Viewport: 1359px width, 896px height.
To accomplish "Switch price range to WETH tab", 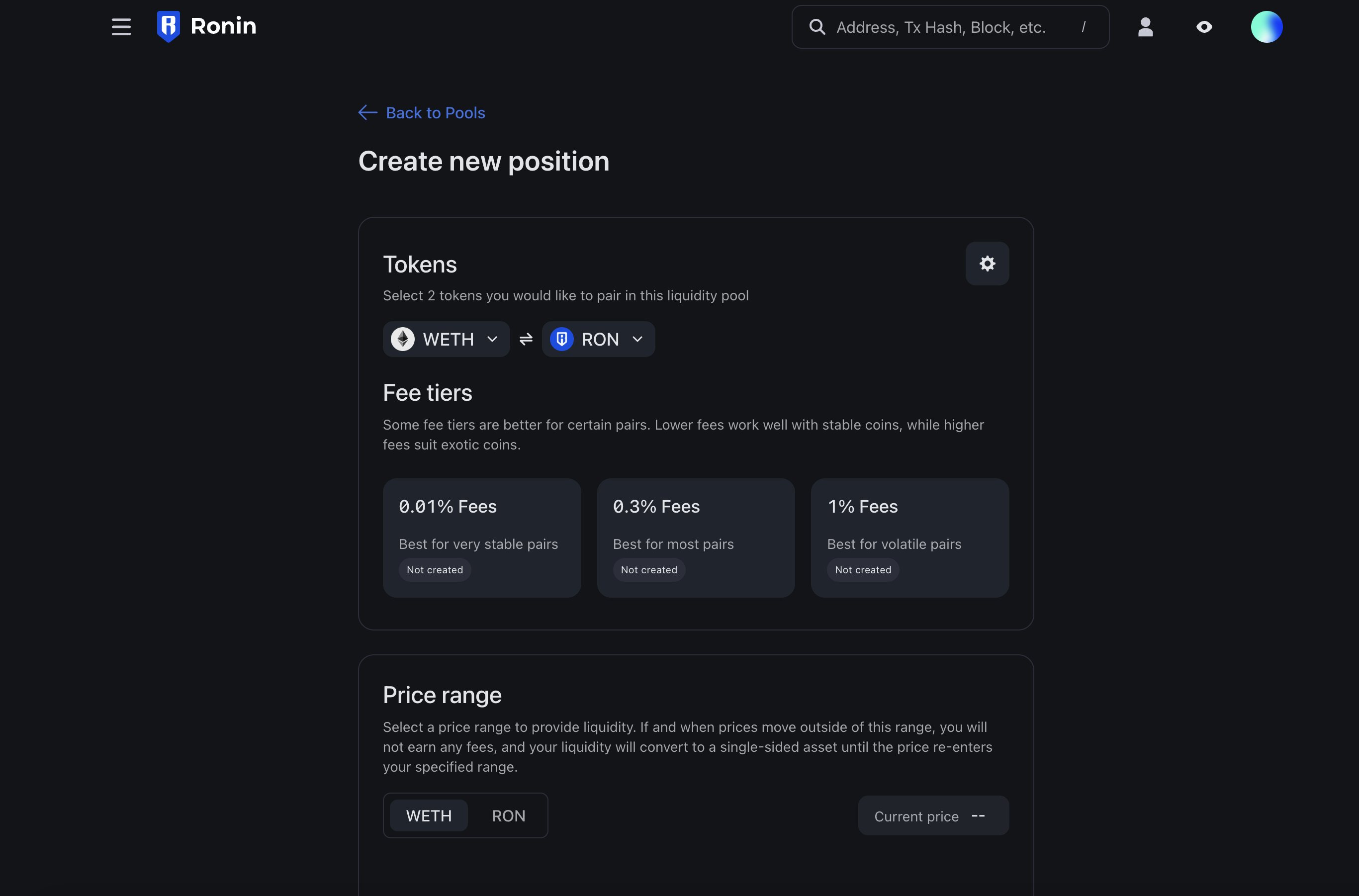I will click(x=429, y=816).
